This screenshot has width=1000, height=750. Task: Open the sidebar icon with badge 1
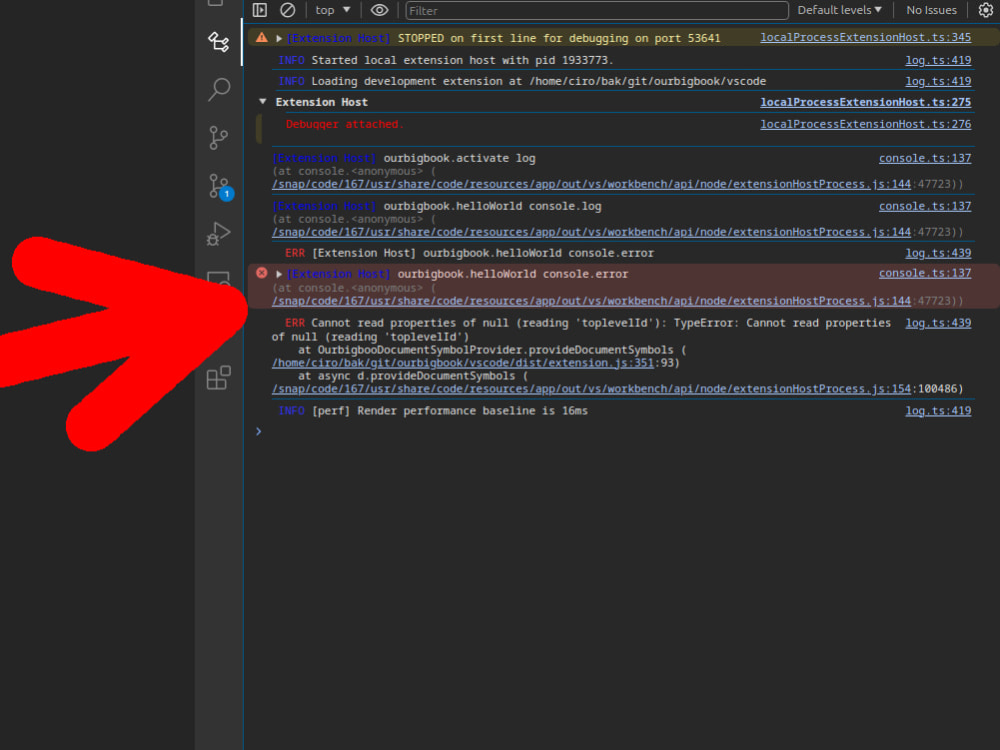pos(220,186)
